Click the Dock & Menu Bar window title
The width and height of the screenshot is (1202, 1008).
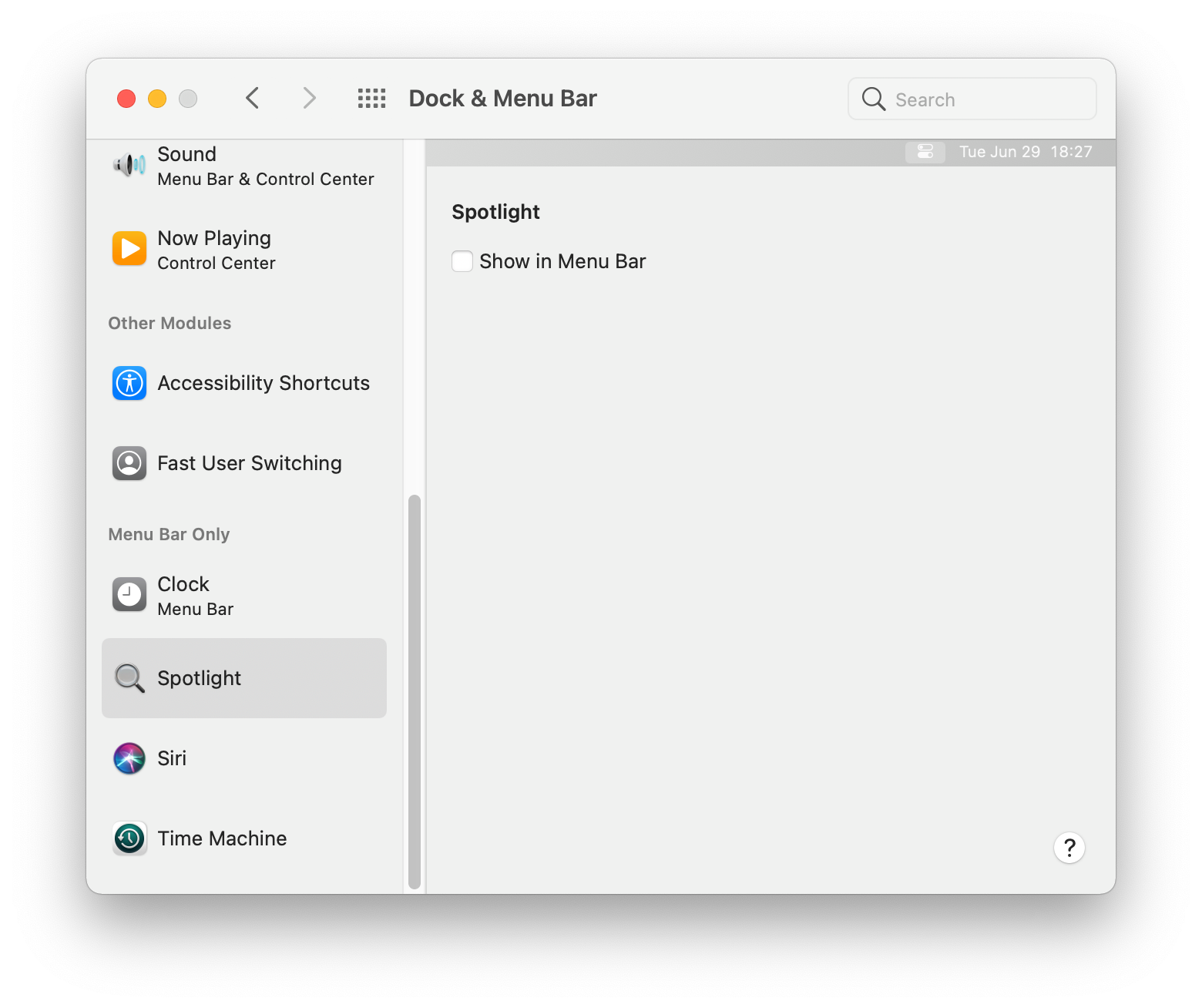[x=502, y=99]
